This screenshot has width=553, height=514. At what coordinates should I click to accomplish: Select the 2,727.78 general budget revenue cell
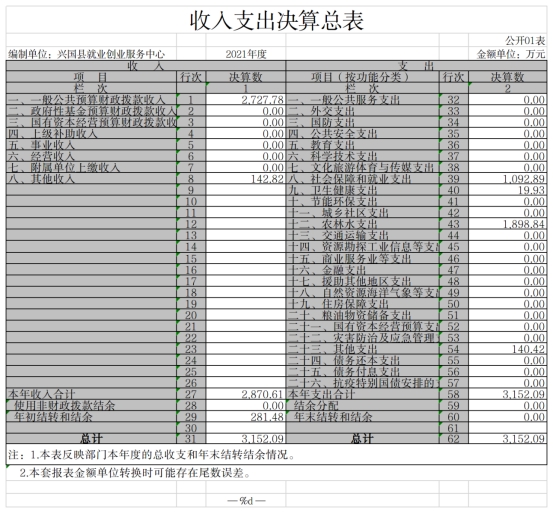(x=245, y=100)
